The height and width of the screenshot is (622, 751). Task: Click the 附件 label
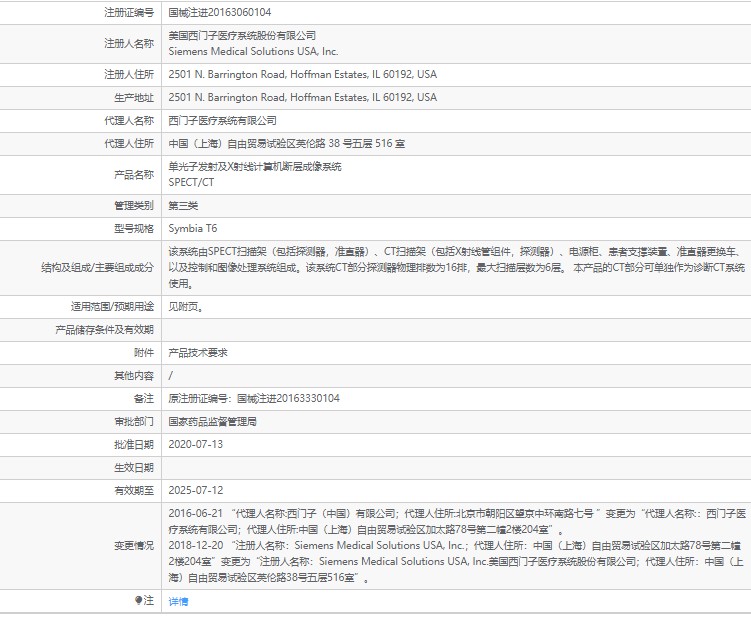144,353
